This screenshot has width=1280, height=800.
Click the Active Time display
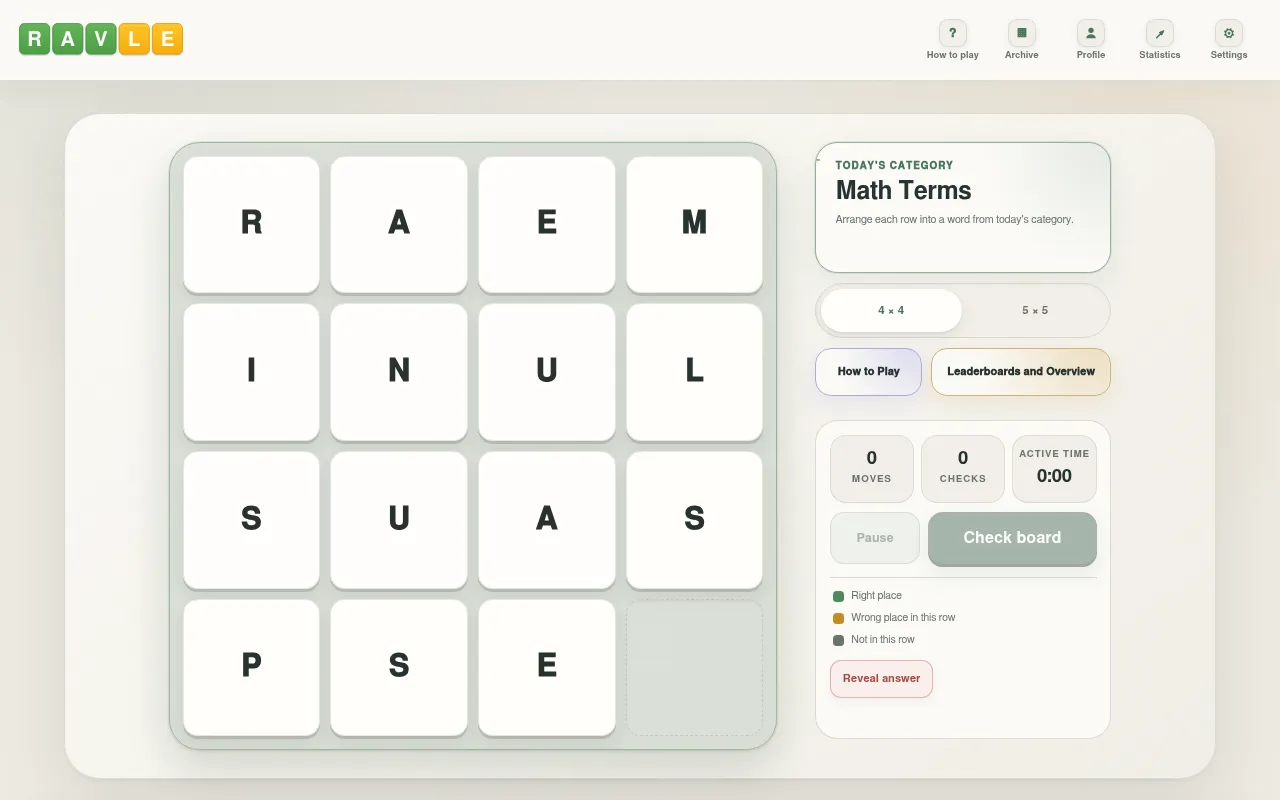tap(1054, 469)
